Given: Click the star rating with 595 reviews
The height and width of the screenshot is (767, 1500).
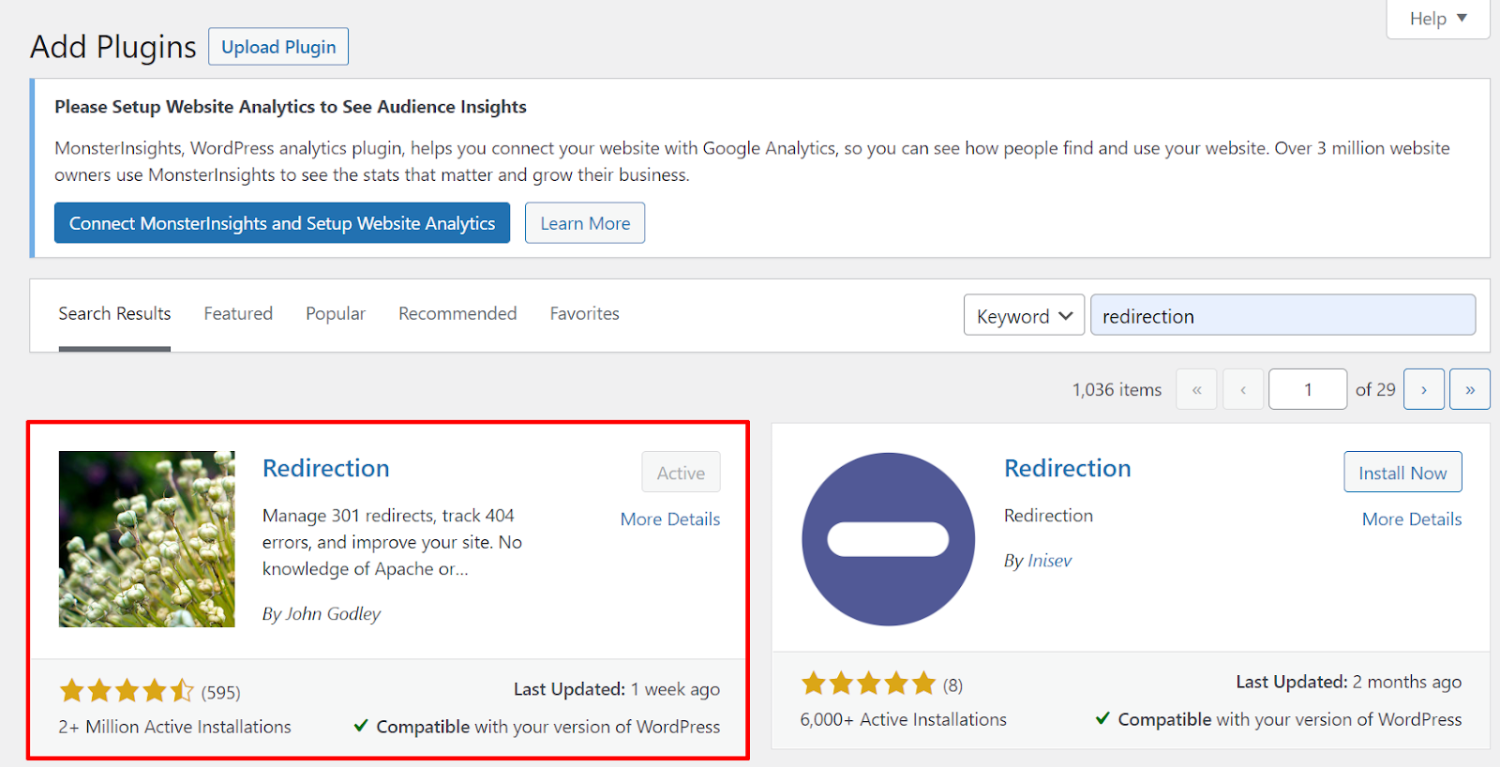Looking at the screenshot, I should pos(126,691).
